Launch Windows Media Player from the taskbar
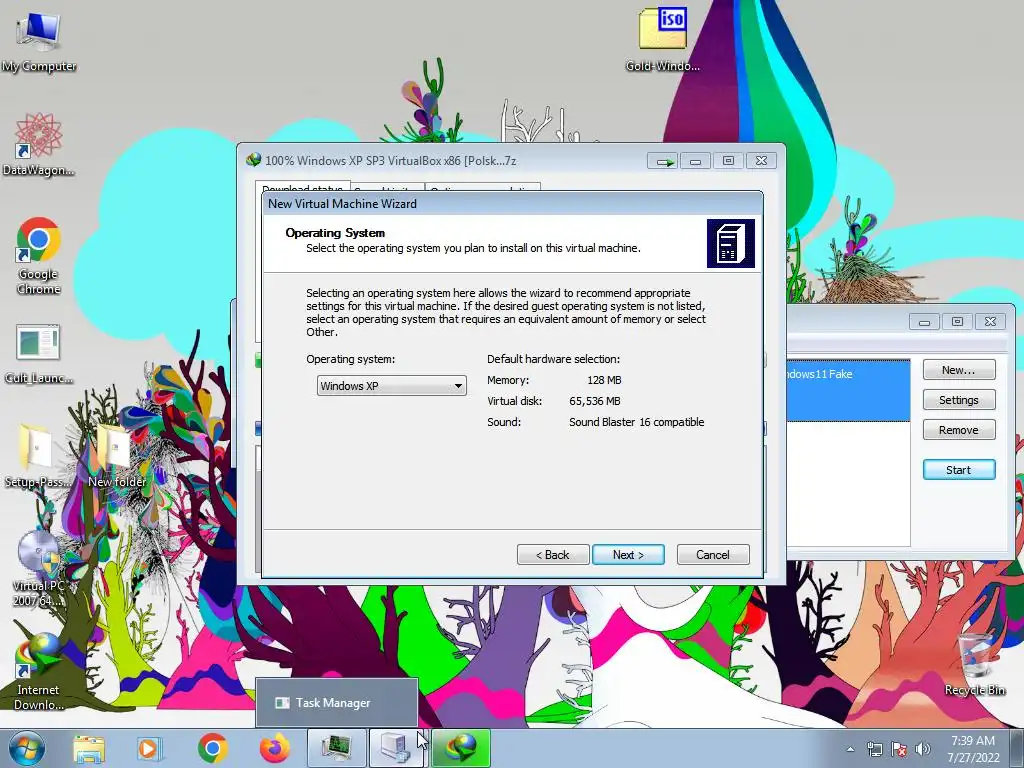 coord(150,748)
